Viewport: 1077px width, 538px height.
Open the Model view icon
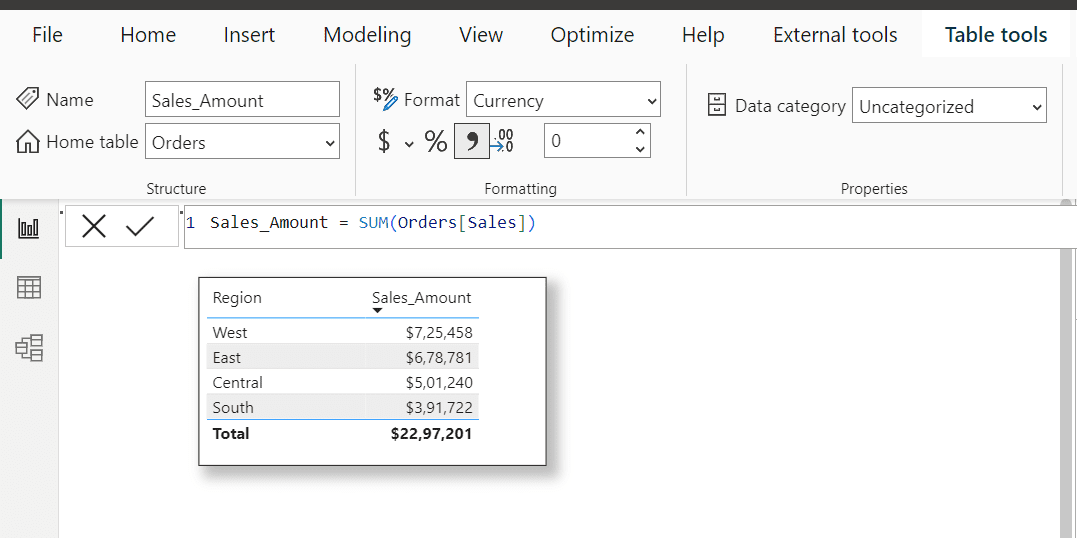coord(29,347)
